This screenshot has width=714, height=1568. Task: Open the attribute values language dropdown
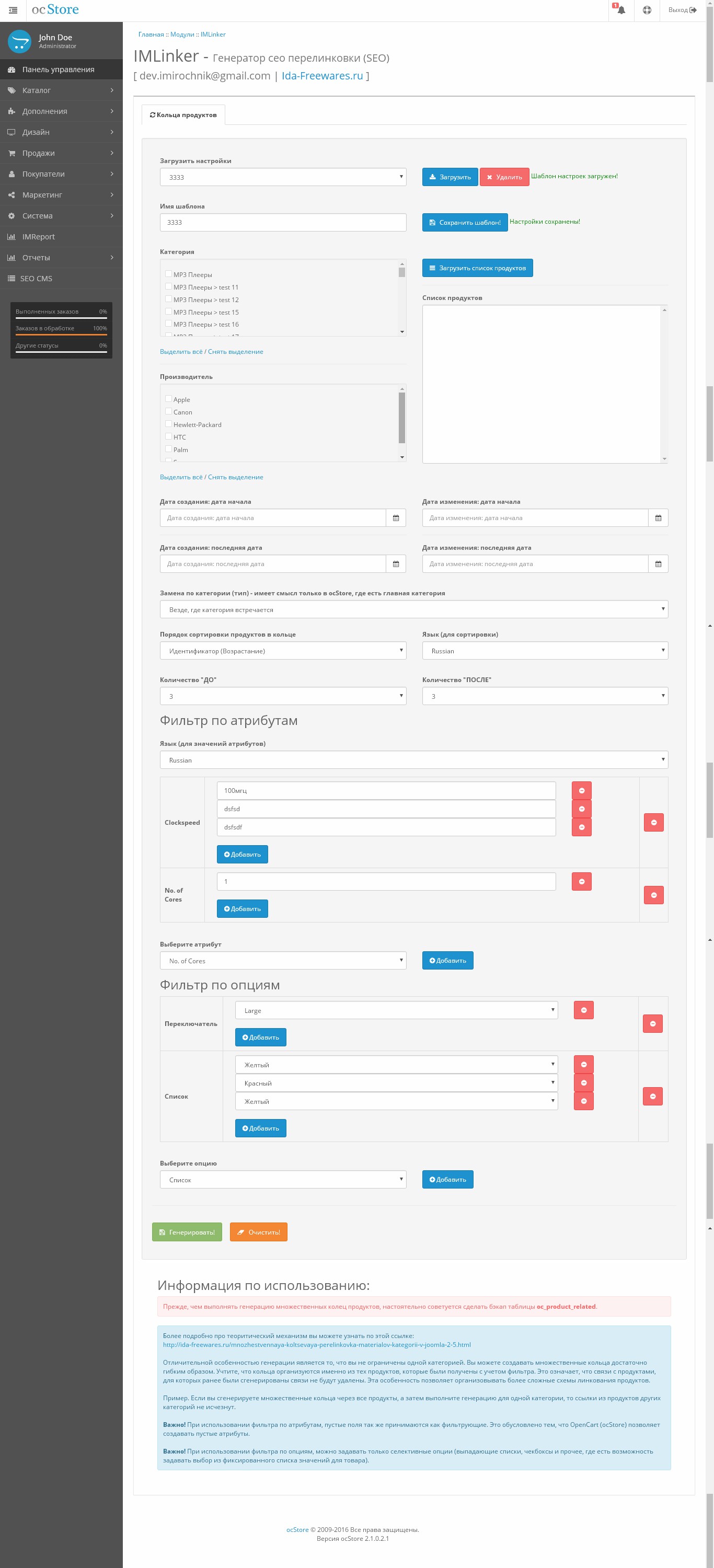click(x=414, y=759)
